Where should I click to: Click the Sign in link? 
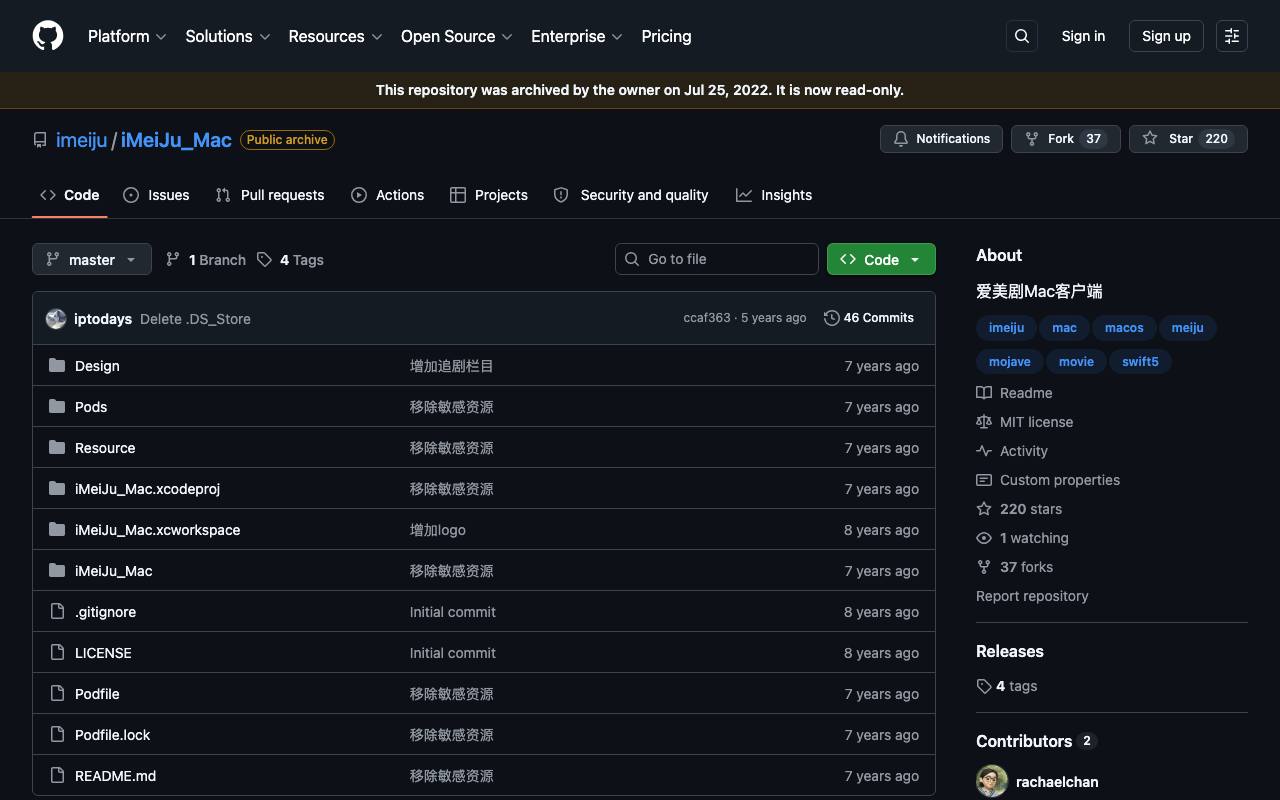pos(1083,36)
